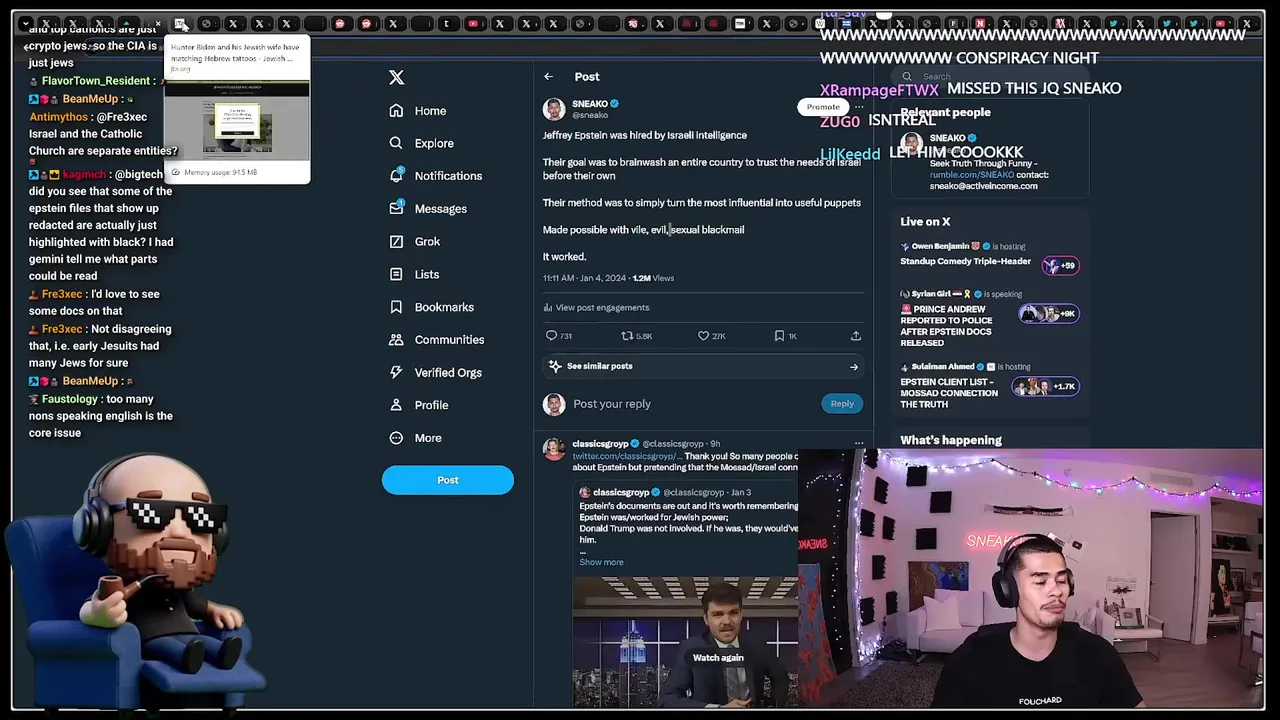
Task: Click the Profile person icon
Action: 396,405
